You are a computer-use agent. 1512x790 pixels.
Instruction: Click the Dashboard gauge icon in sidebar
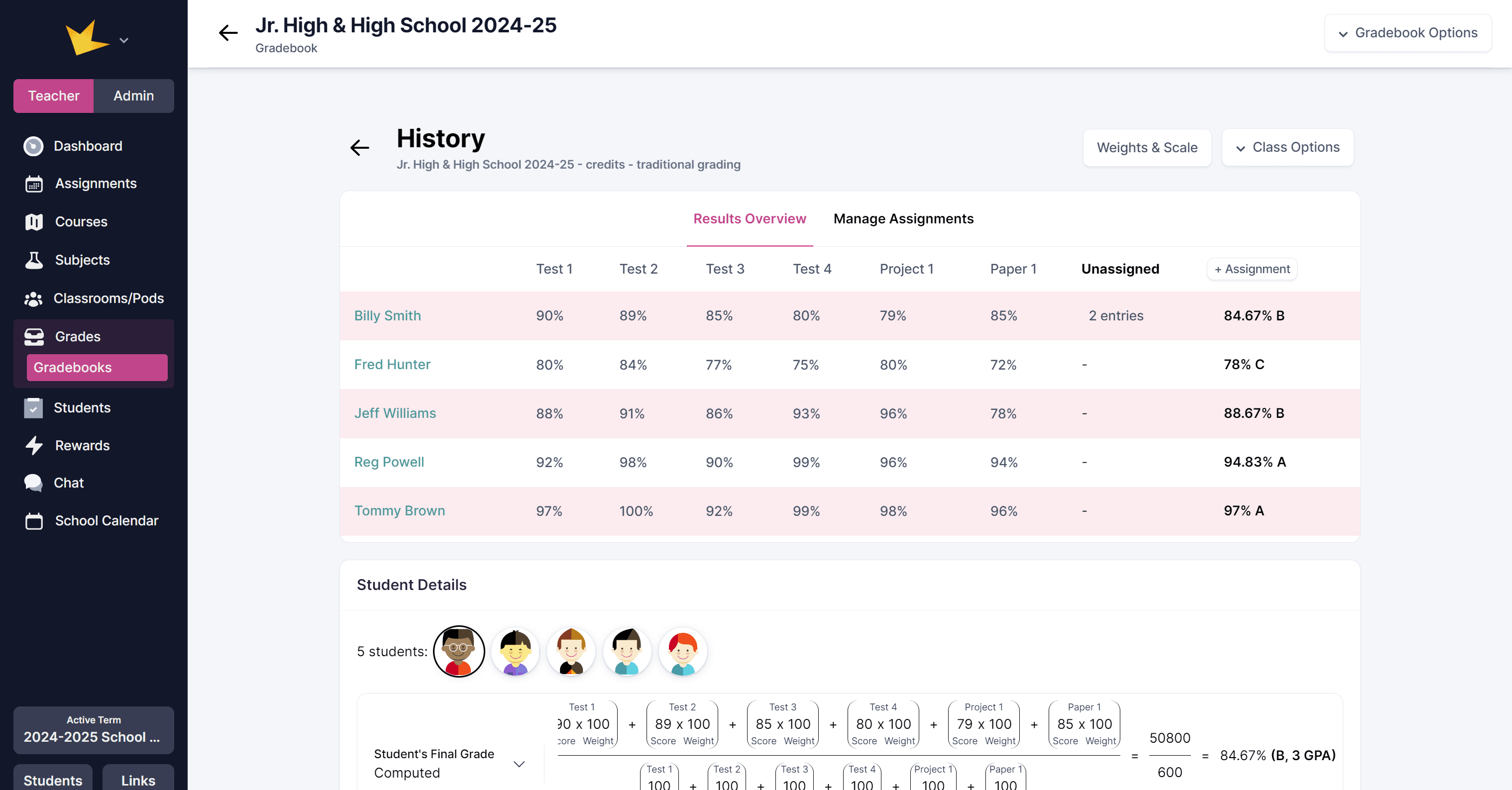pos(33,146)
